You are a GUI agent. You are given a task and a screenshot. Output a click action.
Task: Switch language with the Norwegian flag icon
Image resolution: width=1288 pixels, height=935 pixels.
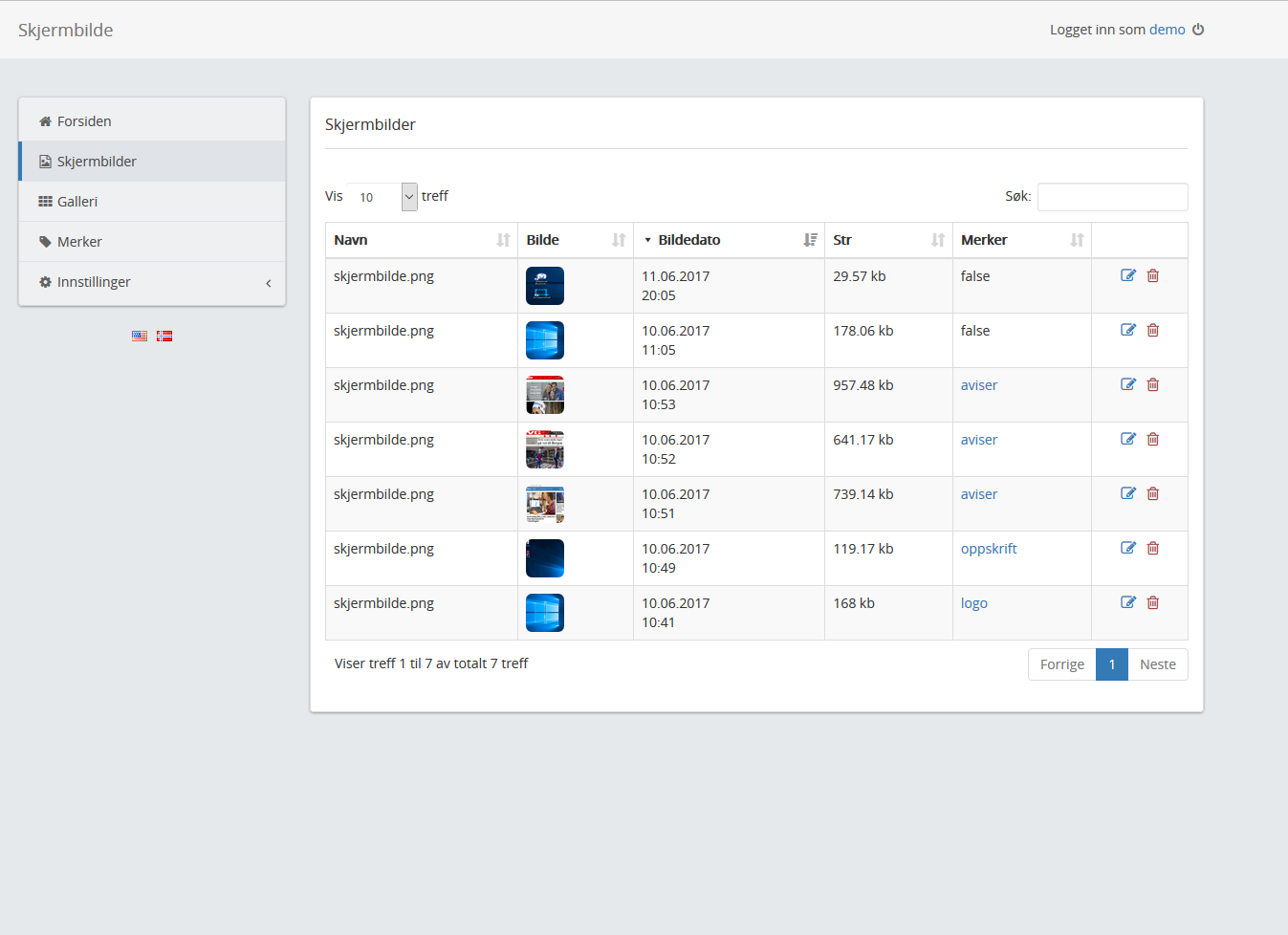point(164,336)
